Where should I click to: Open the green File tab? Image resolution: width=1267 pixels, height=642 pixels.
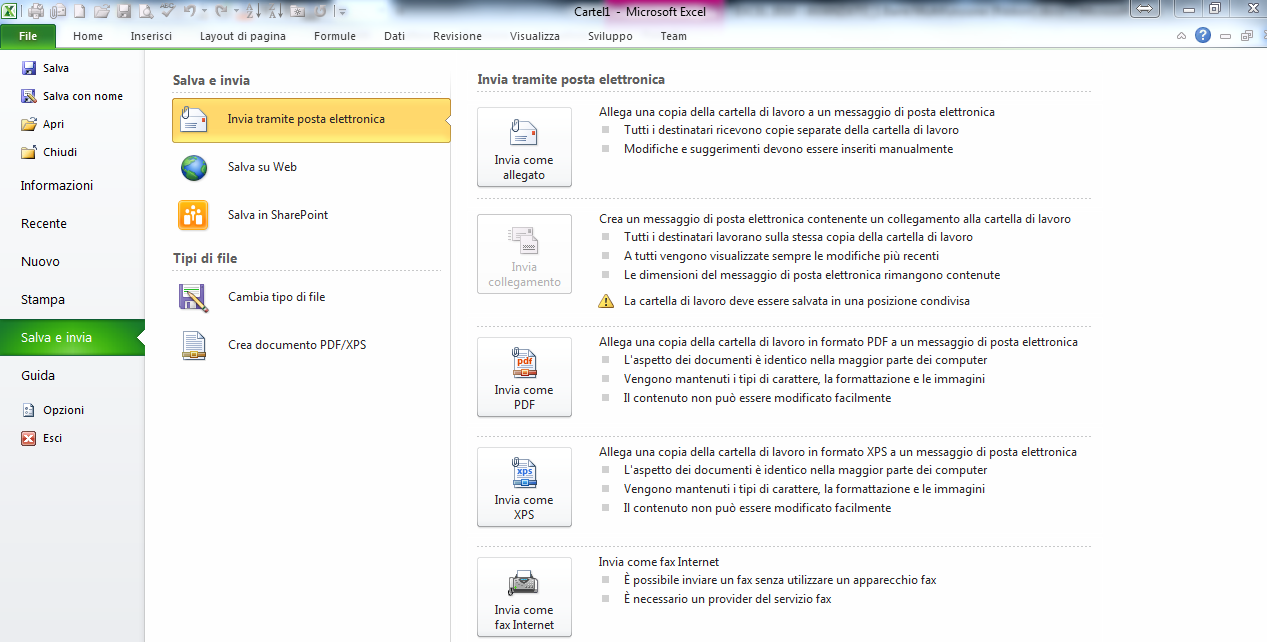coord(28,36)
